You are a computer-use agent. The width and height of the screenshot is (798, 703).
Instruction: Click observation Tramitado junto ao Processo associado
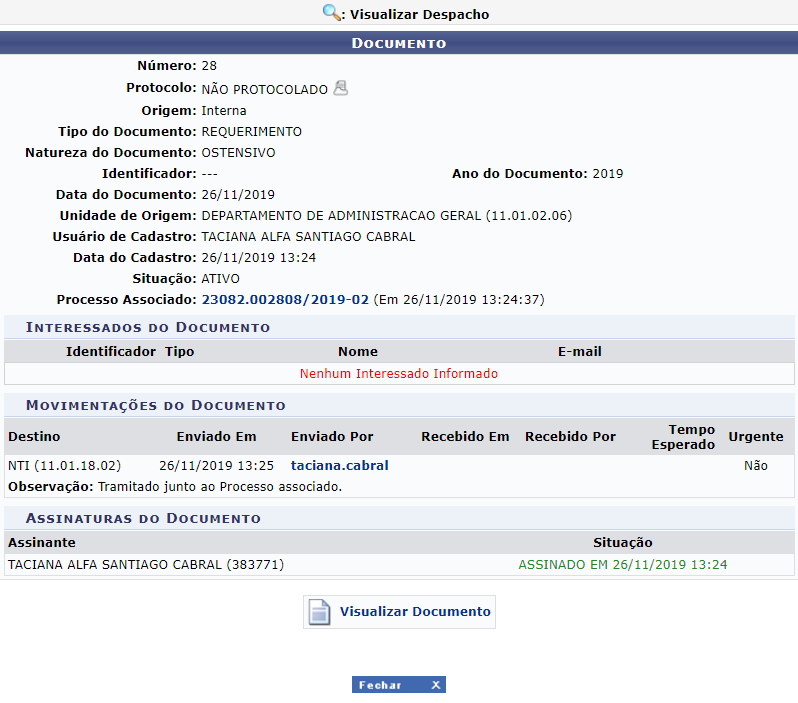tap(220, 487)
